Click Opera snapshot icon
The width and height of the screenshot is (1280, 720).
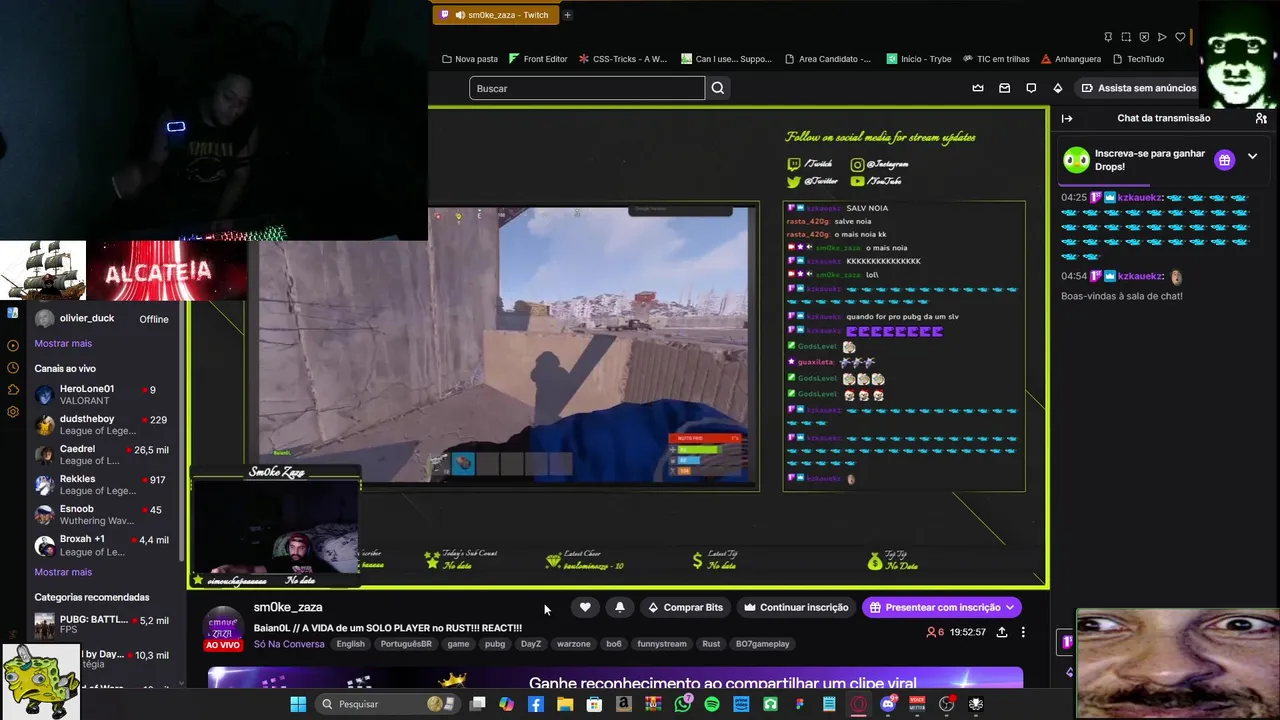tap(1126, 37)
